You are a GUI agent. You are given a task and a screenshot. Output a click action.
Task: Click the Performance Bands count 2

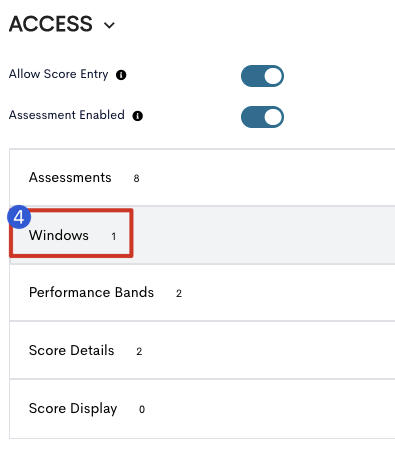179,293
